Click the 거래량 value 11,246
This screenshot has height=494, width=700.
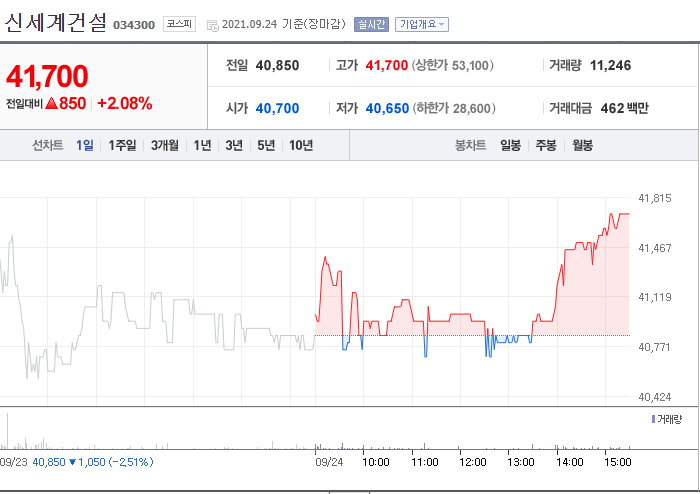tap(610, 66)
